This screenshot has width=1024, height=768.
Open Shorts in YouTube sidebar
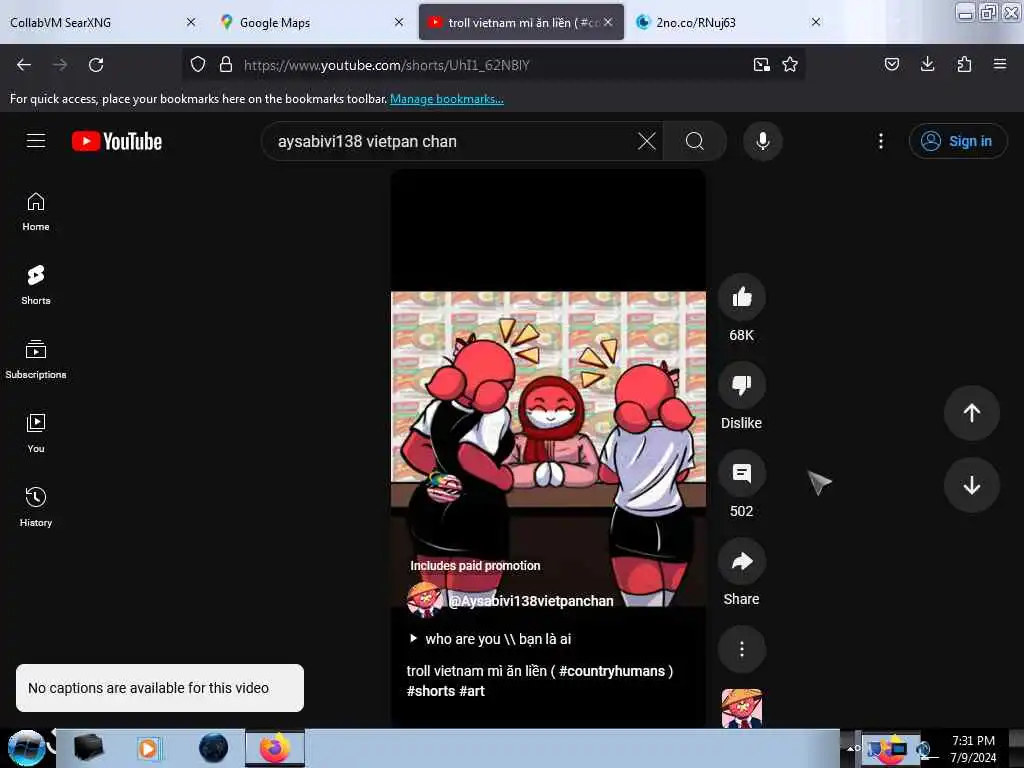36,285
